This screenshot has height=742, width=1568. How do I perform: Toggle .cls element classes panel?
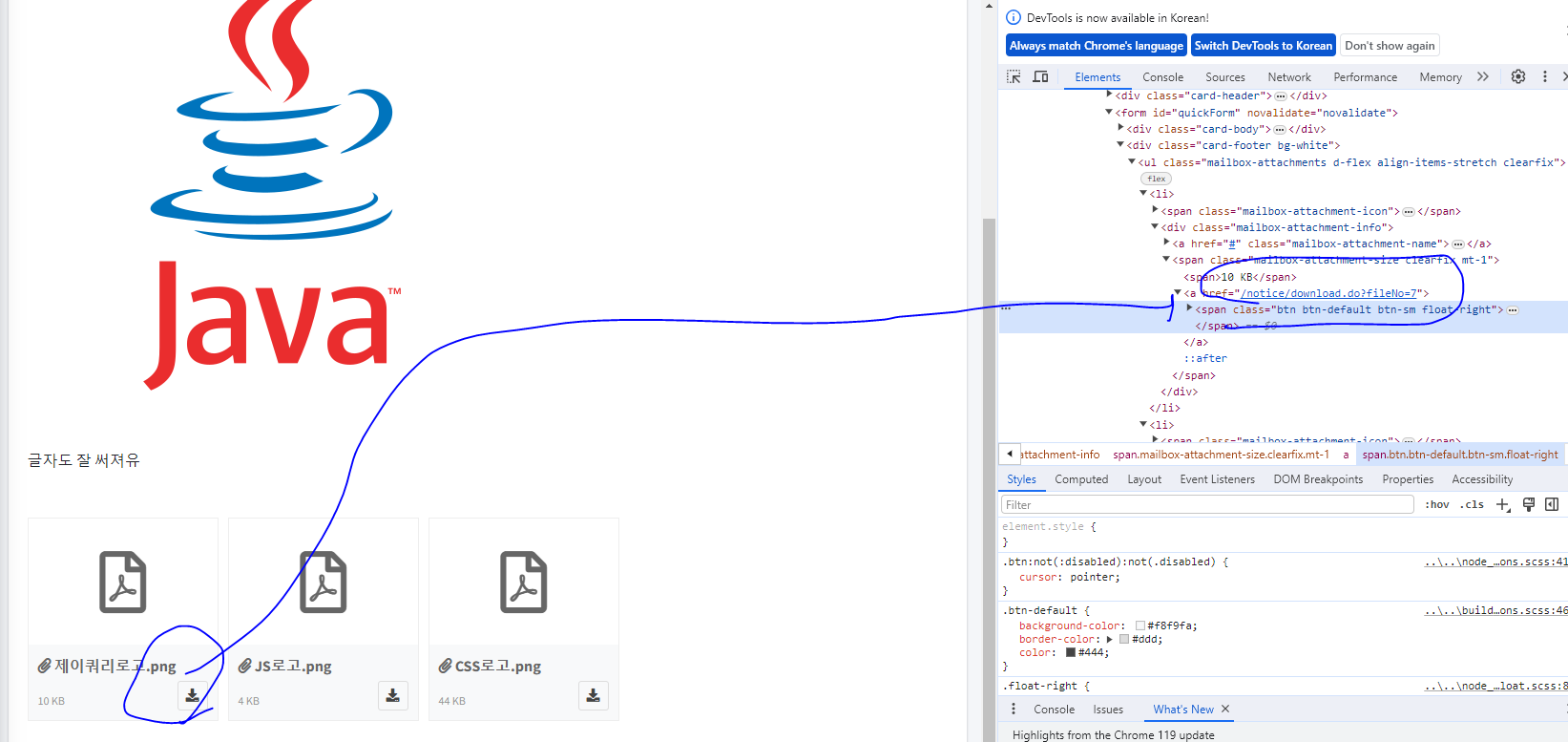point(1472,504)
